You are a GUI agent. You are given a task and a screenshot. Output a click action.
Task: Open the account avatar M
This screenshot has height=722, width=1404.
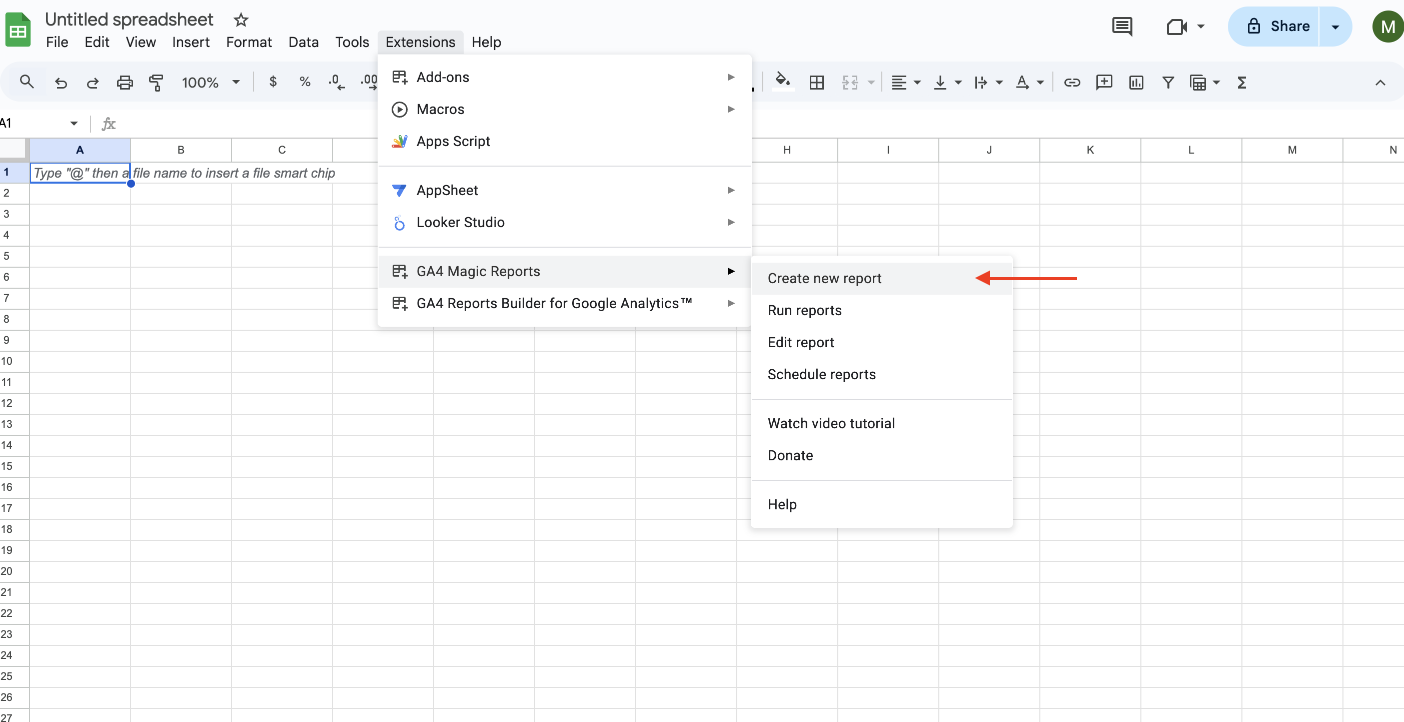(x=1387, y=27)
